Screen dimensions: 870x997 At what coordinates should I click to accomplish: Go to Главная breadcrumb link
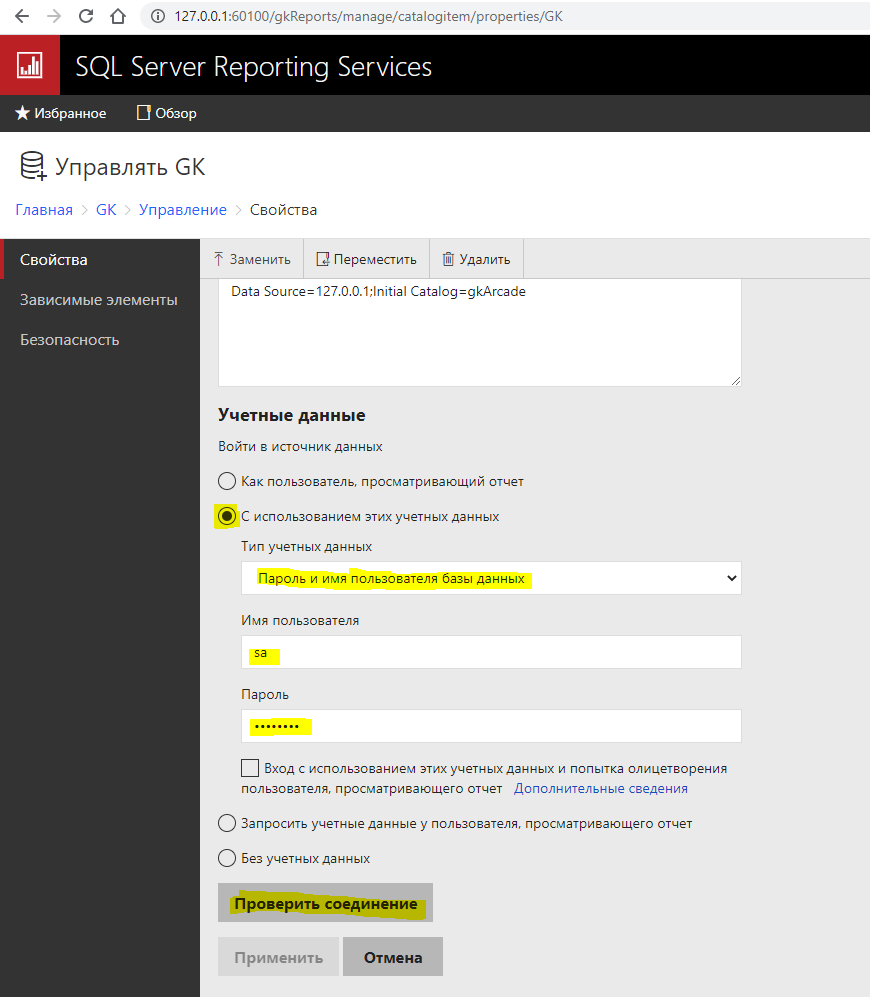[44, 210]
